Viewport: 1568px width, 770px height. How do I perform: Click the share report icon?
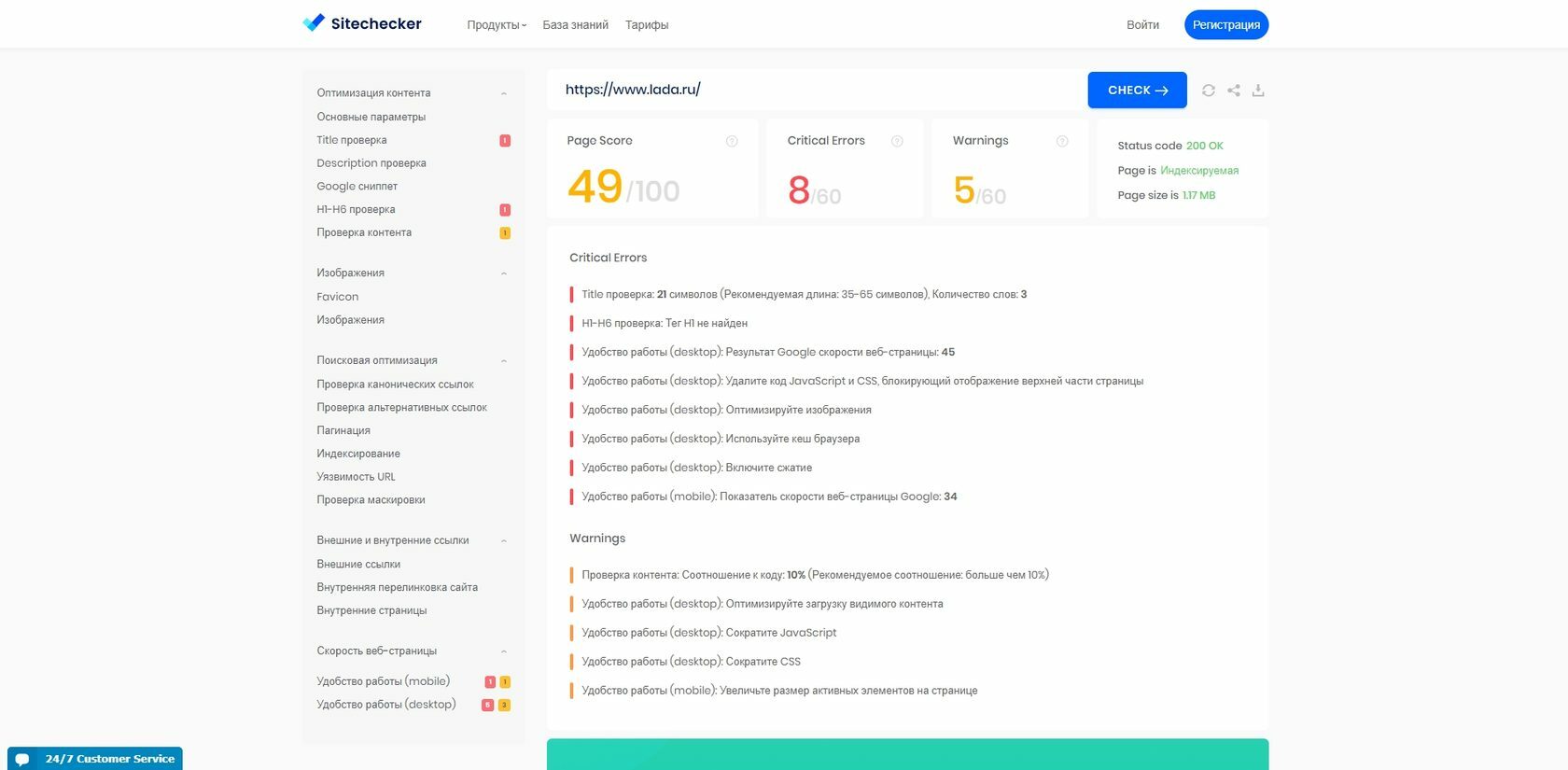click(1234, 91)
